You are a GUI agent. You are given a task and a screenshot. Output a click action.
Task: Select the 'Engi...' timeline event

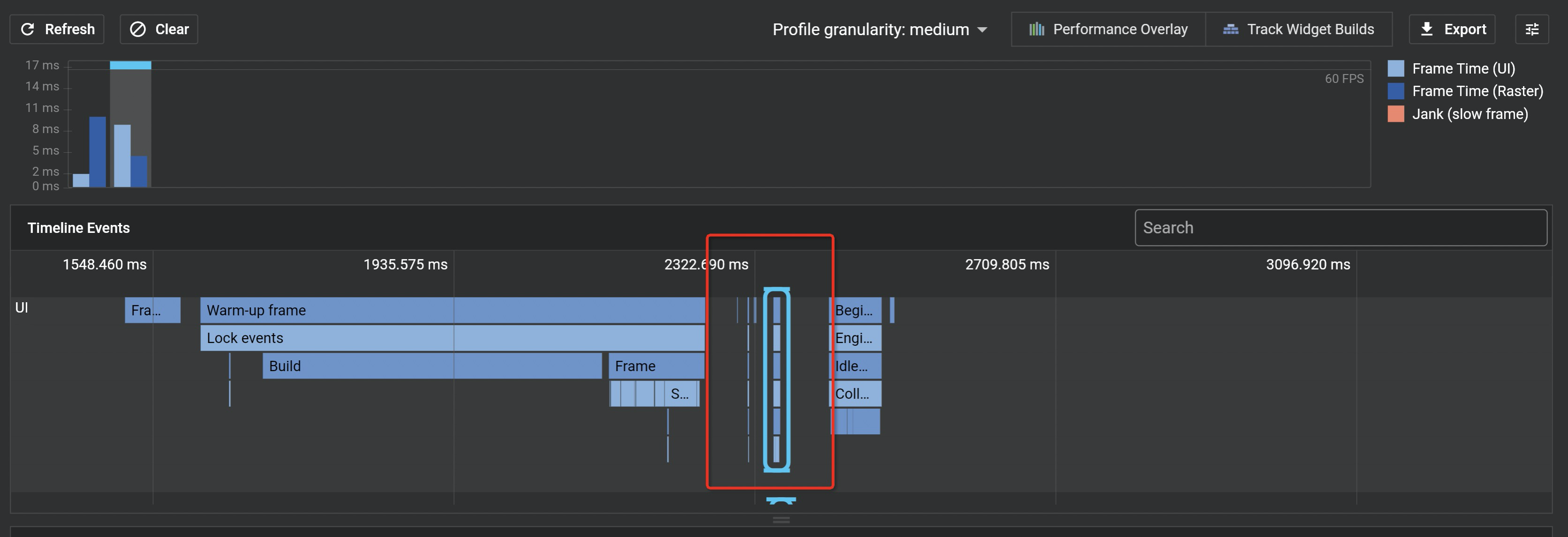click(x=855, y=338)
